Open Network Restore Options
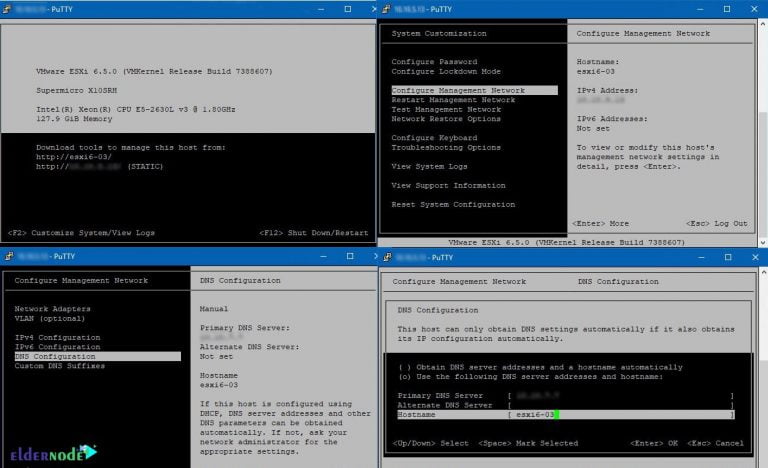768x468 pixels. click(x=446, y=119)
